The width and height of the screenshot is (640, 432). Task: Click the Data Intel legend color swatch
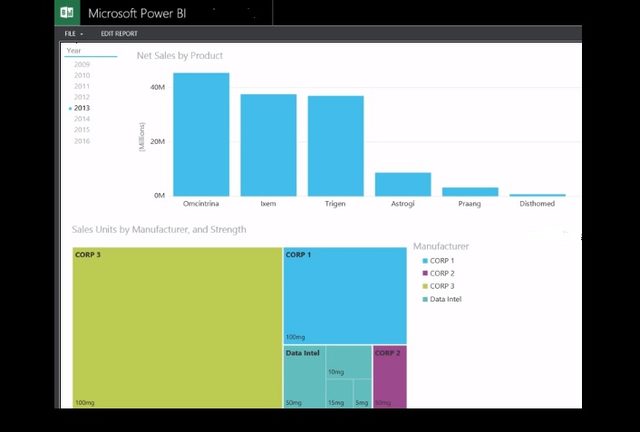(425, 299)
